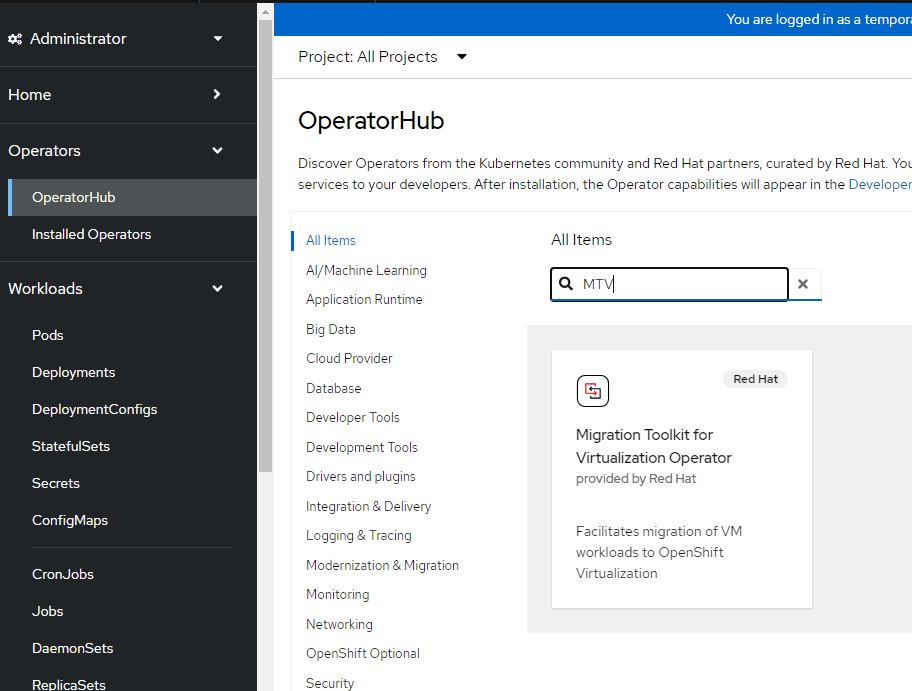Filter by Modernization & Migration category
Image resolution: width=912 pixels, height=691 pixels.
(x=382, y=565)
